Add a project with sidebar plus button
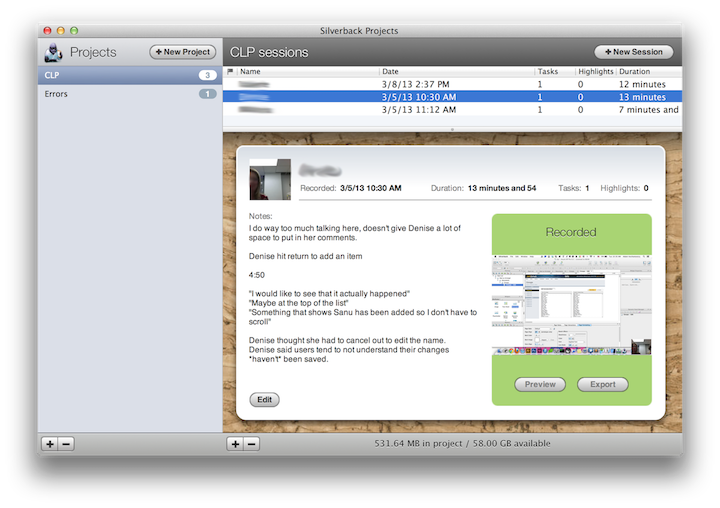This screenshot has width=720, height=508. pos(50,444)
